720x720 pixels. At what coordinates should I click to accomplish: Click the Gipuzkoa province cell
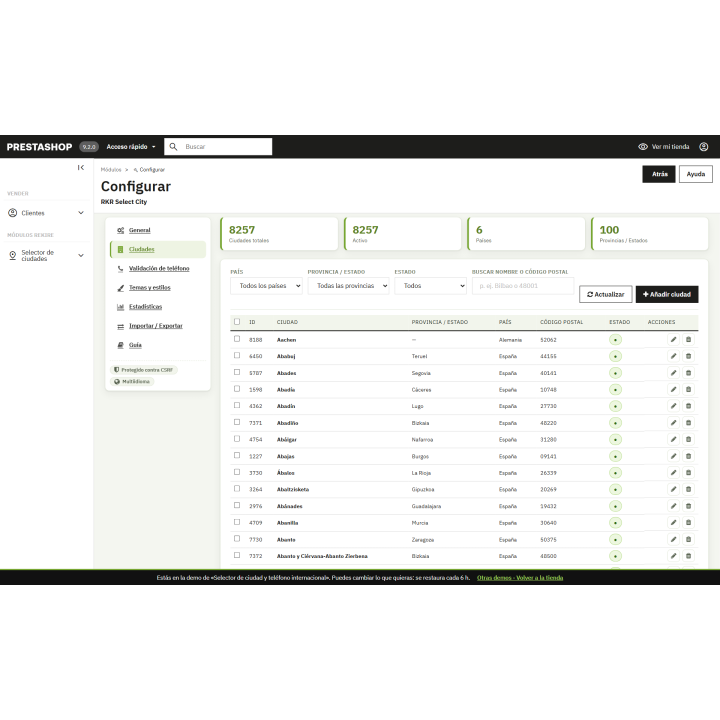[x=423, y=489]
